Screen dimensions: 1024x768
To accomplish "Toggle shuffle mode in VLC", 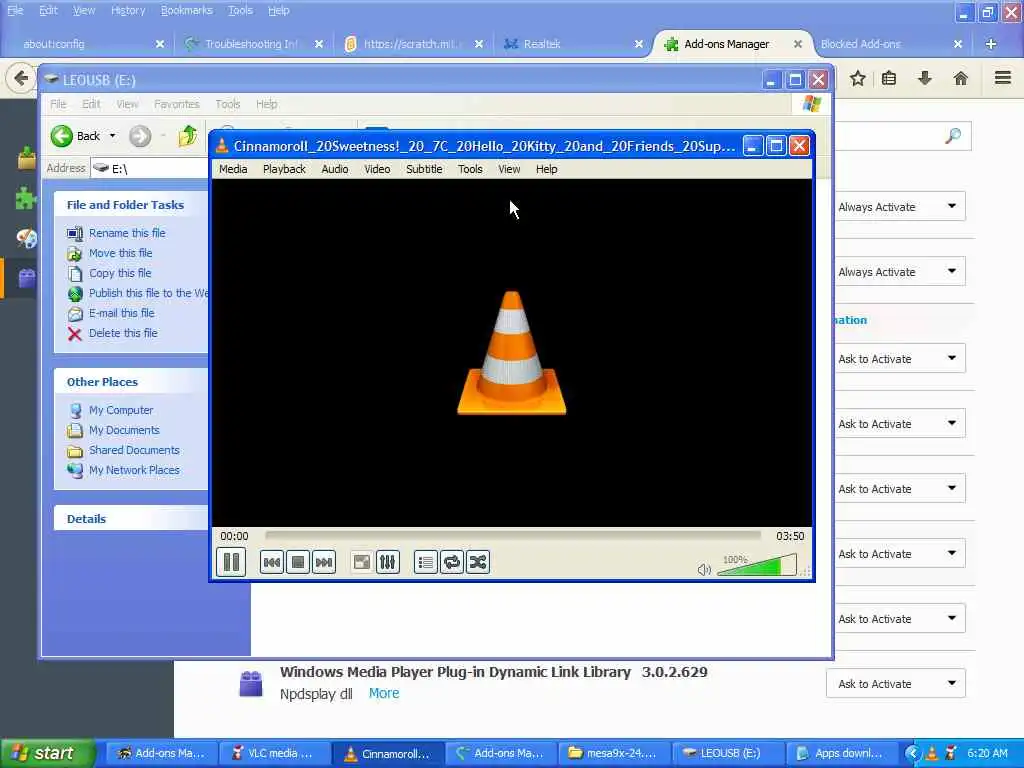I will (478, 562).
